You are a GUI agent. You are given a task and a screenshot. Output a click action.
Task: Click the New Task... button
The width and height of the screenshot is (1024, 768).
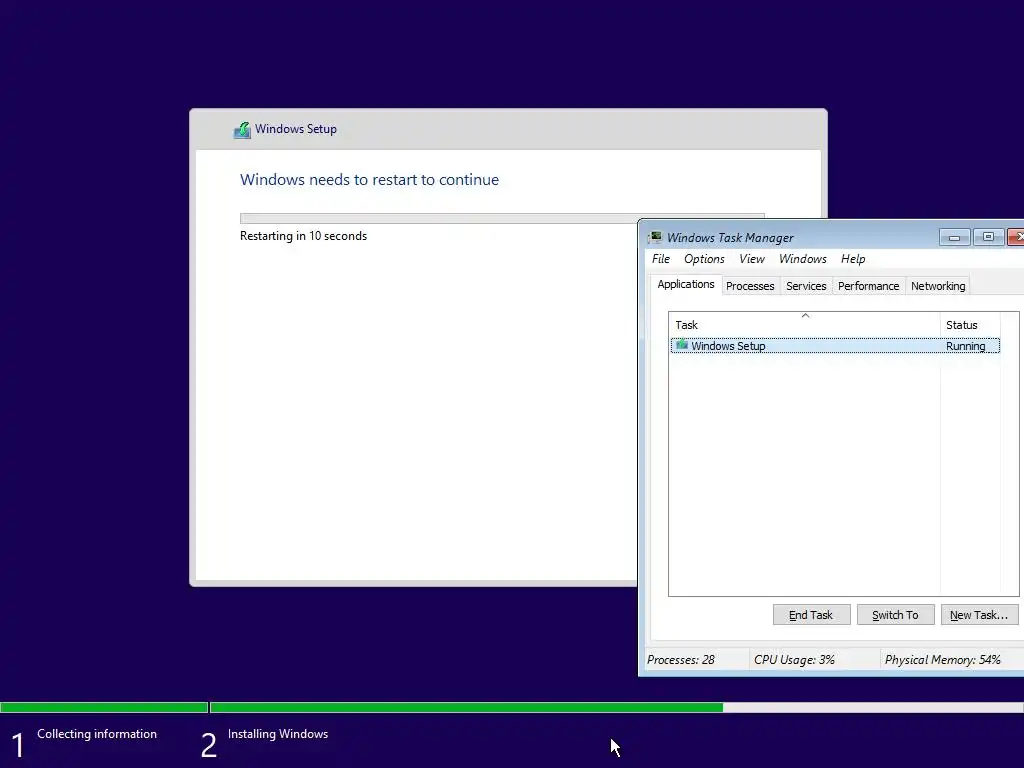tap(978, 615)
